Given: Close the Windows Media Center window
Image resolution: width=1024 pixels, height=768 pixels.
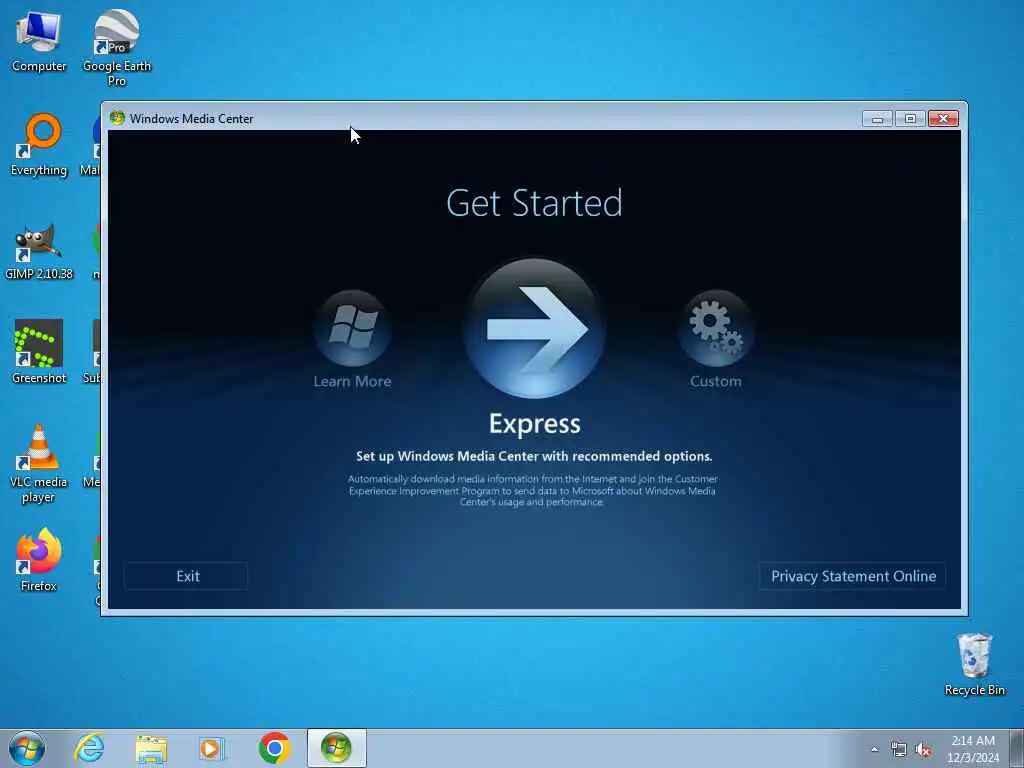Looking at the screenshot, I should pyautogui.click(x=943, y=118).
